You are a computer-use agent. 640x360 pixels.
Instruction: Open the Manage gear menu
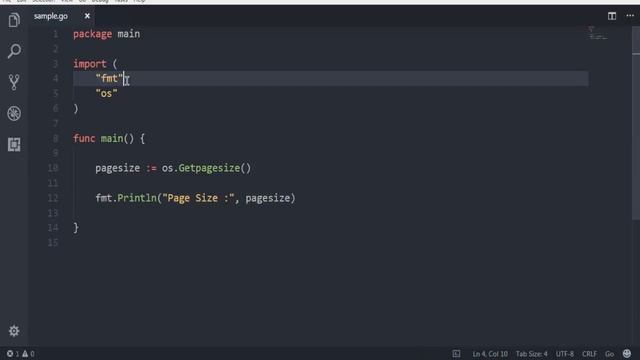tap(14, 331)
